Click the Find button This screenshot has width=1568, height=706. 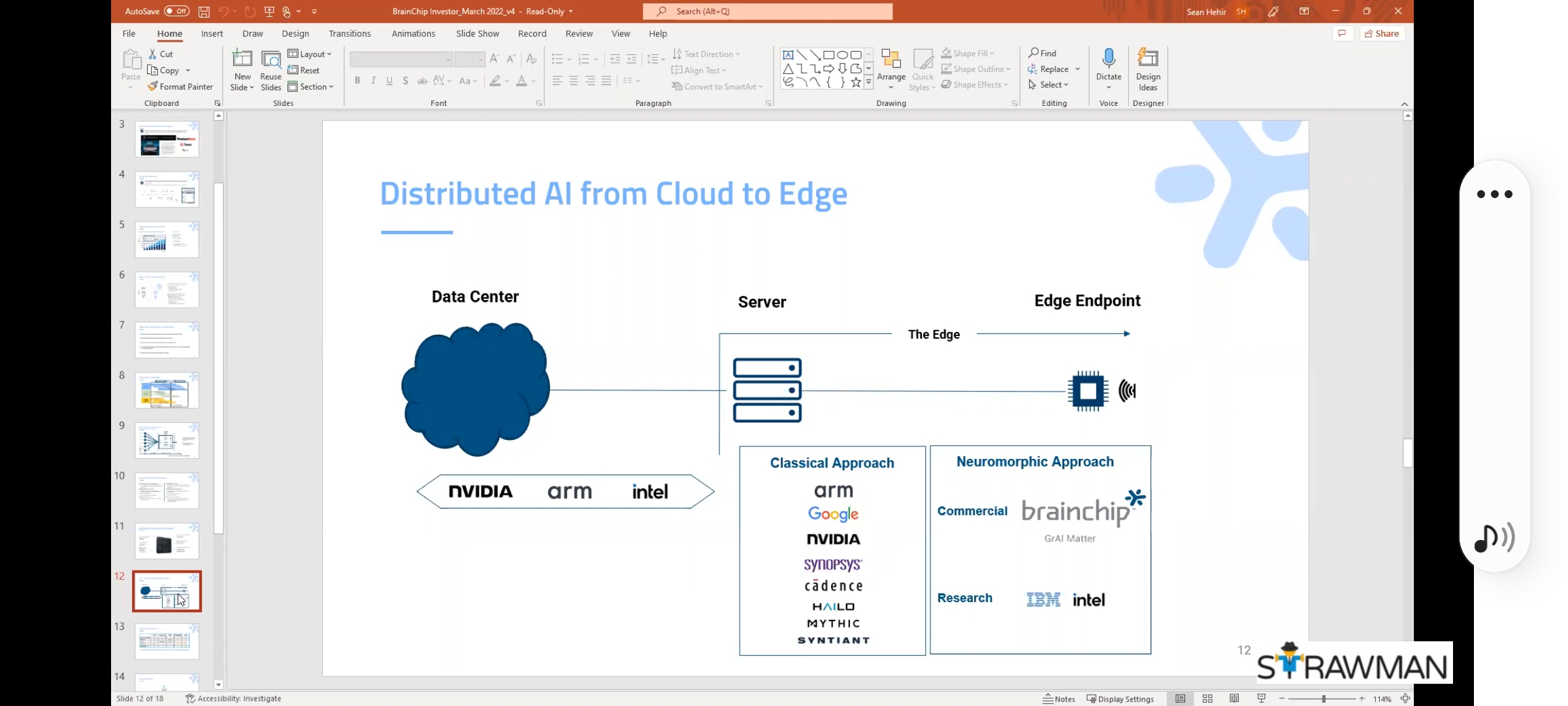click(x=1043, y=53)
